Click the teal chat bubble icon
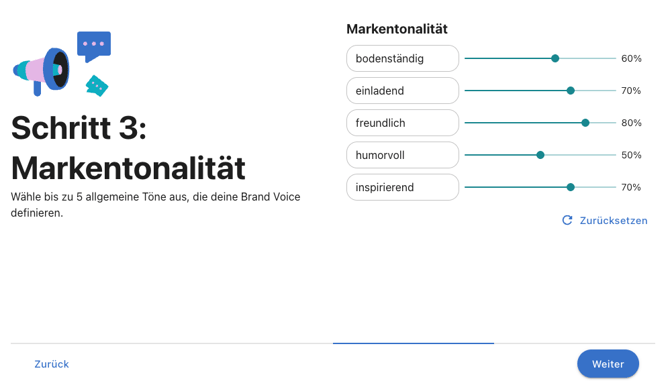Viewport: 670px width, 381px height. (x=97, y=86)
